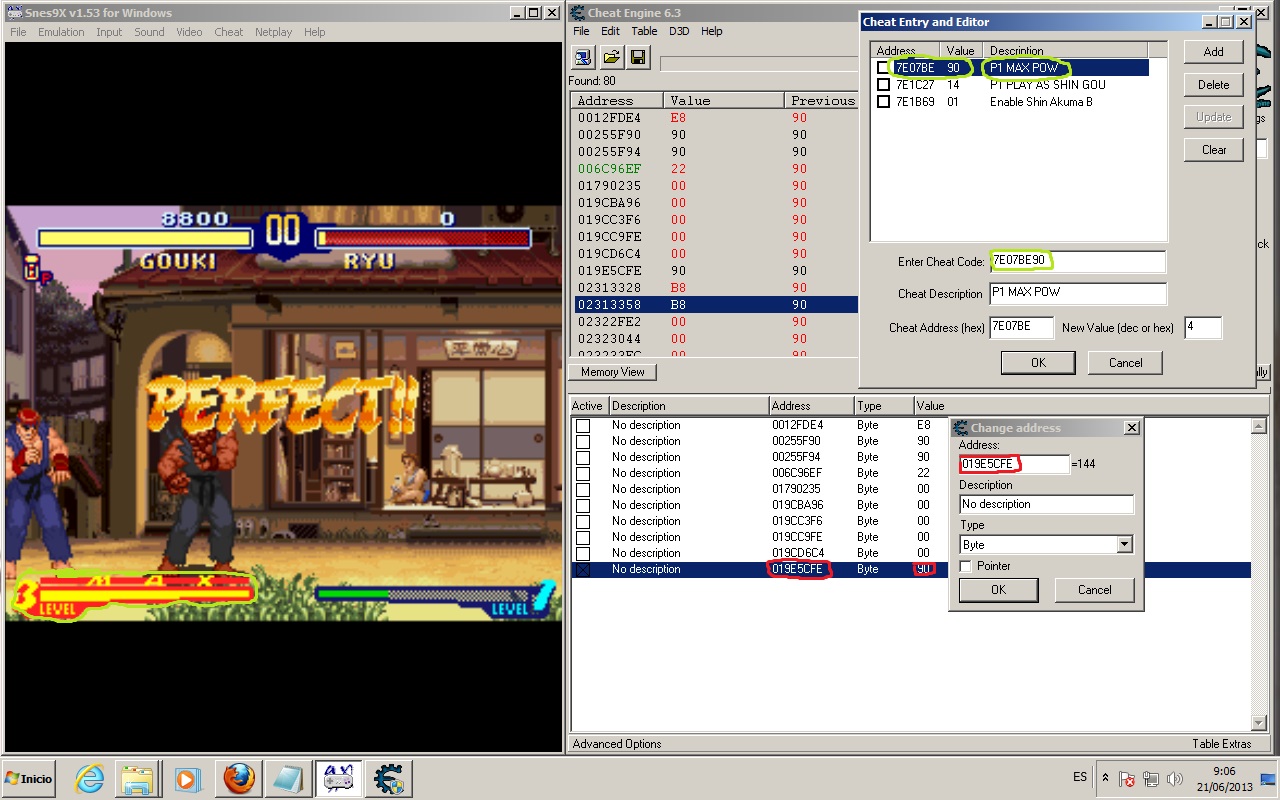Open Internet Explorer from the taskbar
1280x800 pixels.
click(x=90, y=778)
